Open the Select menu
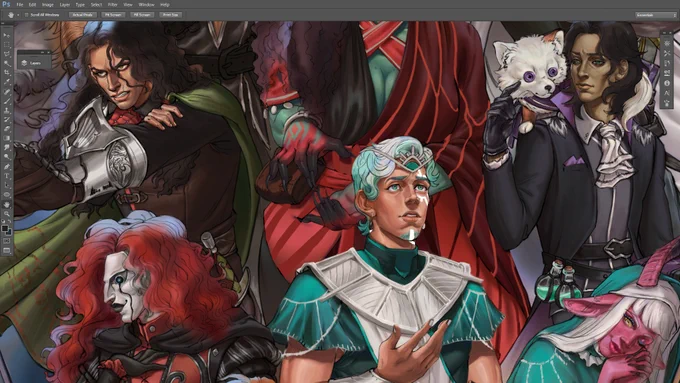Viewport: 680px width, 383px height. coord(96,5)
